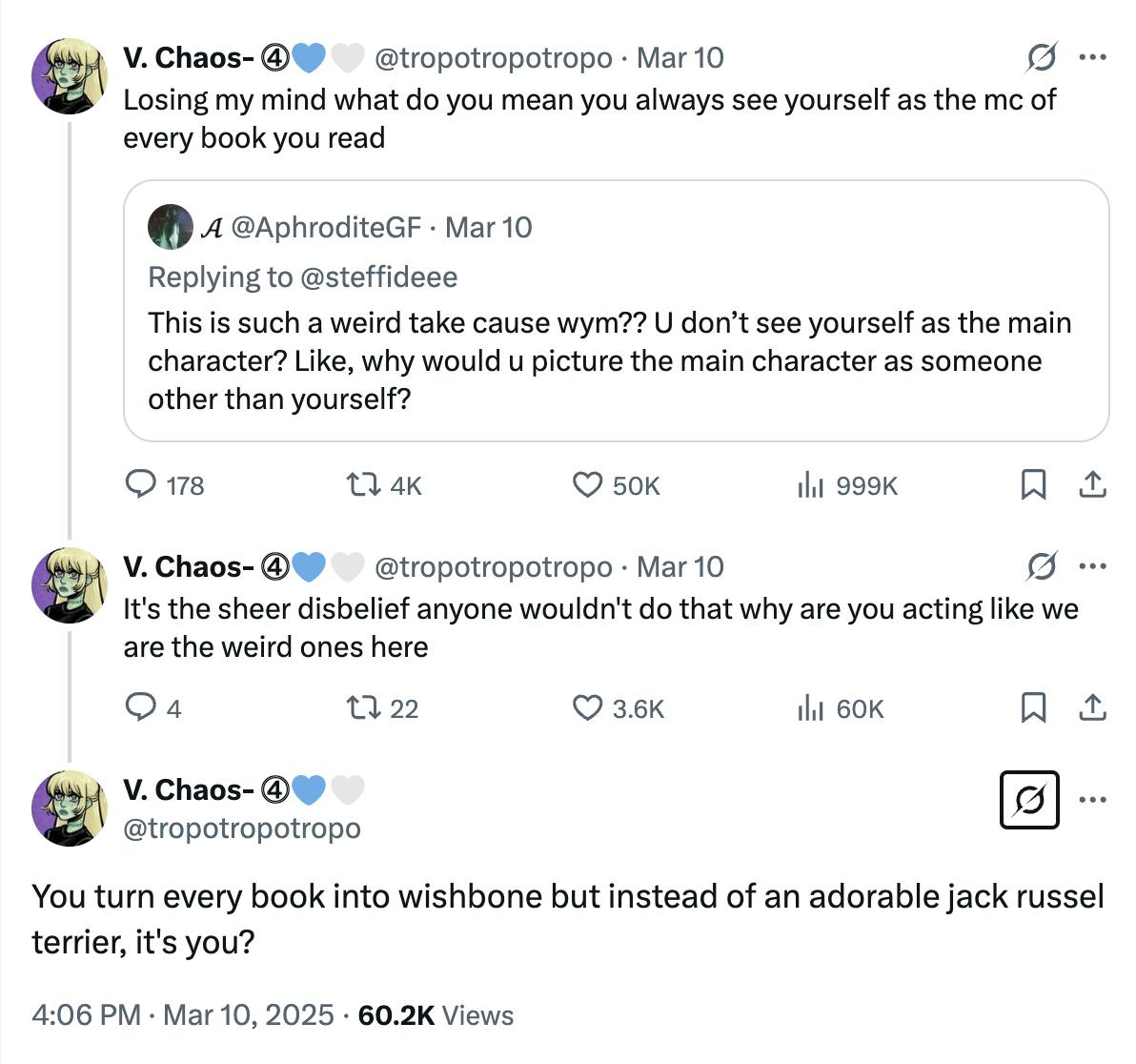Viewport: 1136px width, 1064px height.
Task: Repost the tweet with 4K reposts
Action: coord(360,485)
